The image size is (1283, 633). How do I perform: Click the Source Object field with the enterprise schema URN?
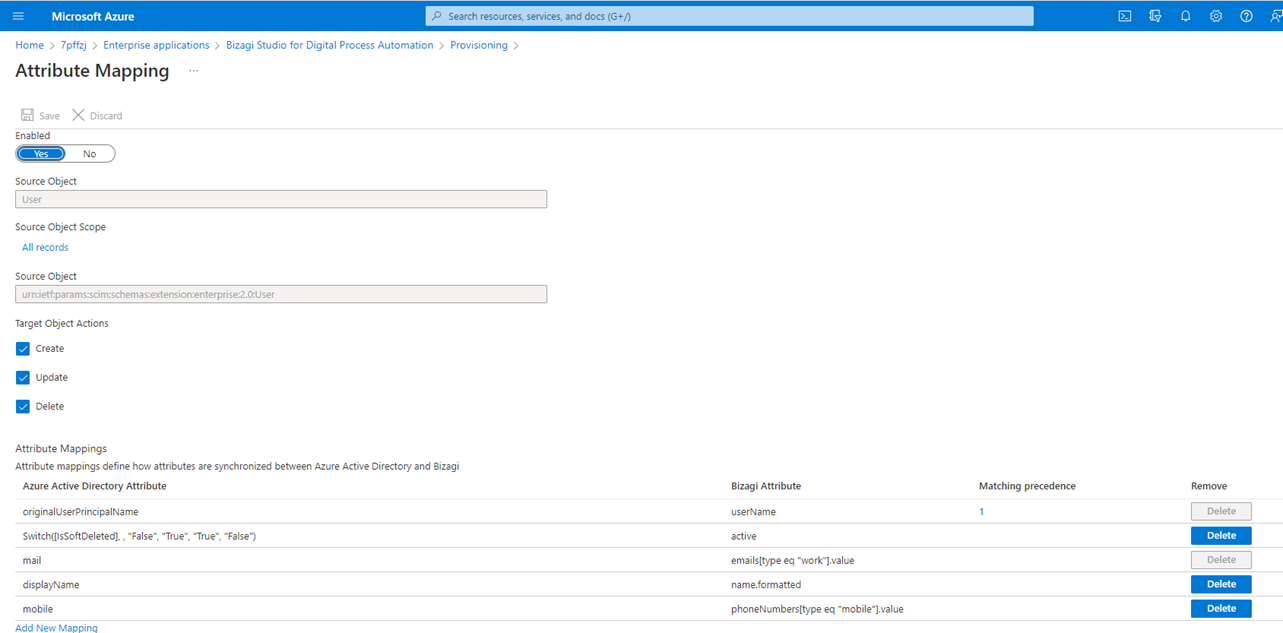(281, 294)
